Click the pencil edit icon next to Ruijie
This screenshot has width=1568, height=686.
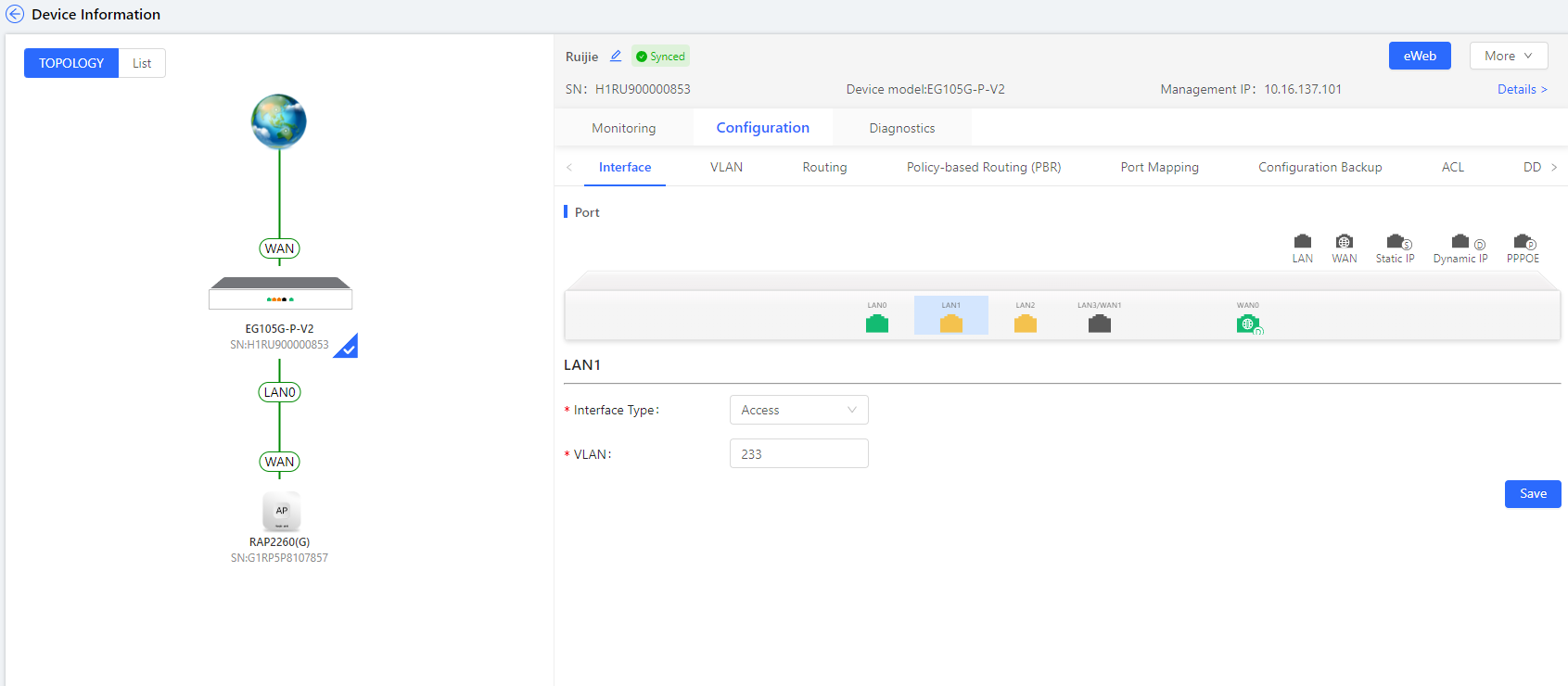pyautogui.click(x=616, y=56)
